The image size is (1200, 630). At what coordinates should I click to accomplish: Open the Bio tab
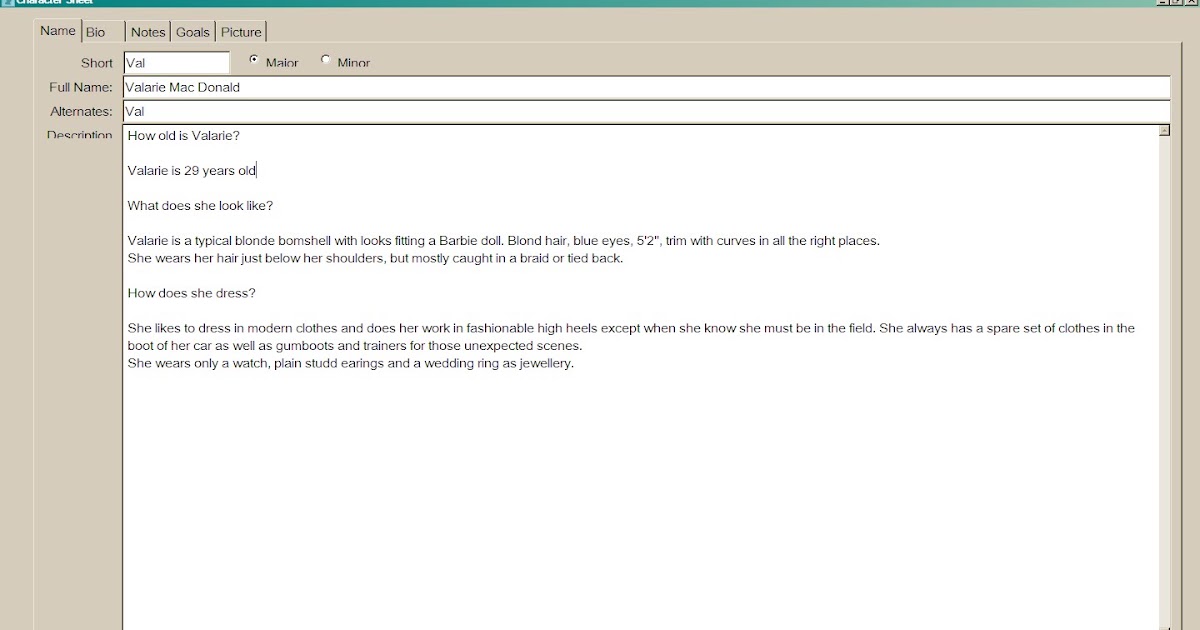pyautogui.click(x=103, y=32)
